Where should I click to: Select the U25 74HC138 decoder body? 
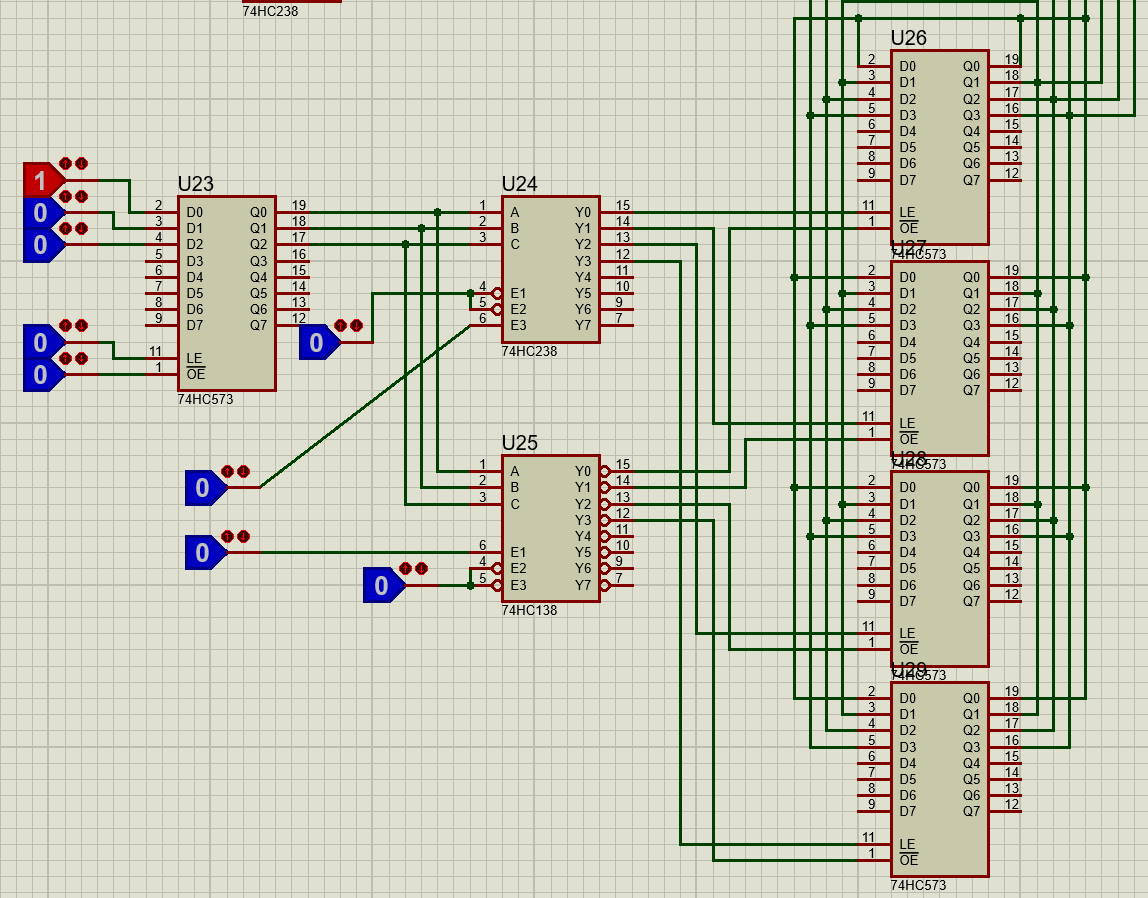[550, 528]
